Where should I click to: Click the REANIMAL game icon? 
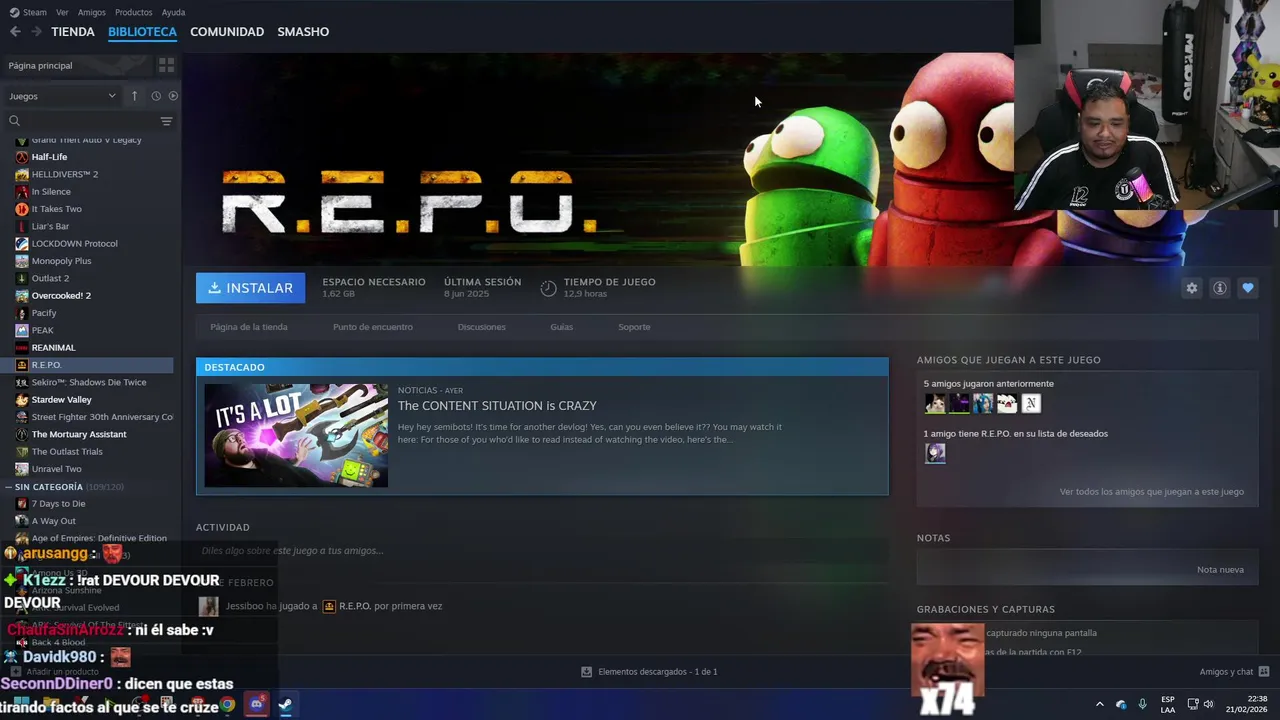point(22,348)
